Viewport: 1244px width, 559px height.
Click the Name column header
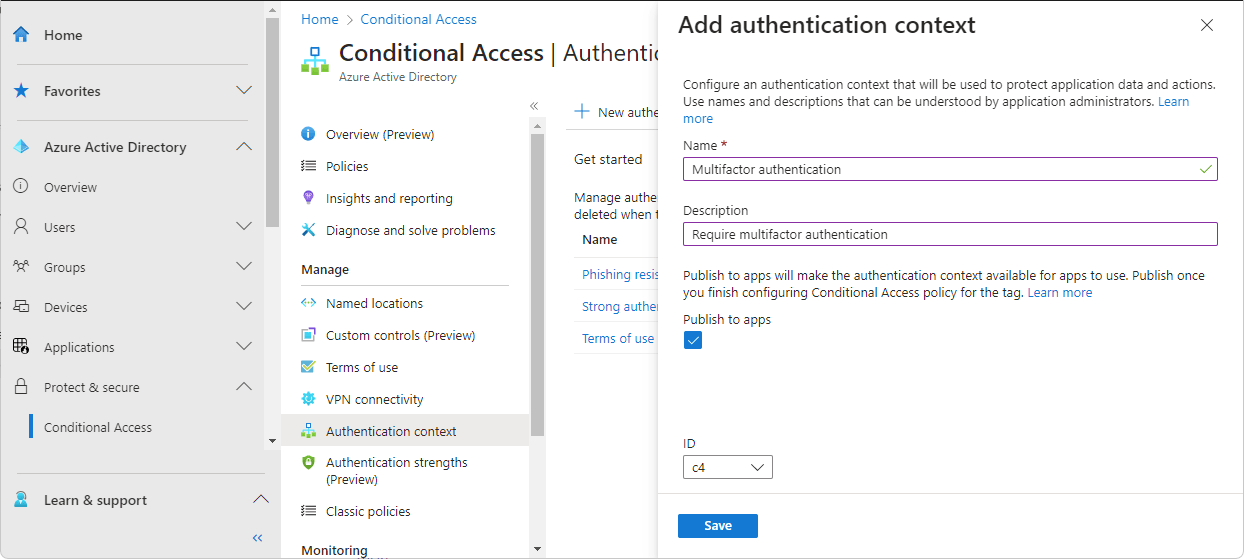(x=600, y=240)
